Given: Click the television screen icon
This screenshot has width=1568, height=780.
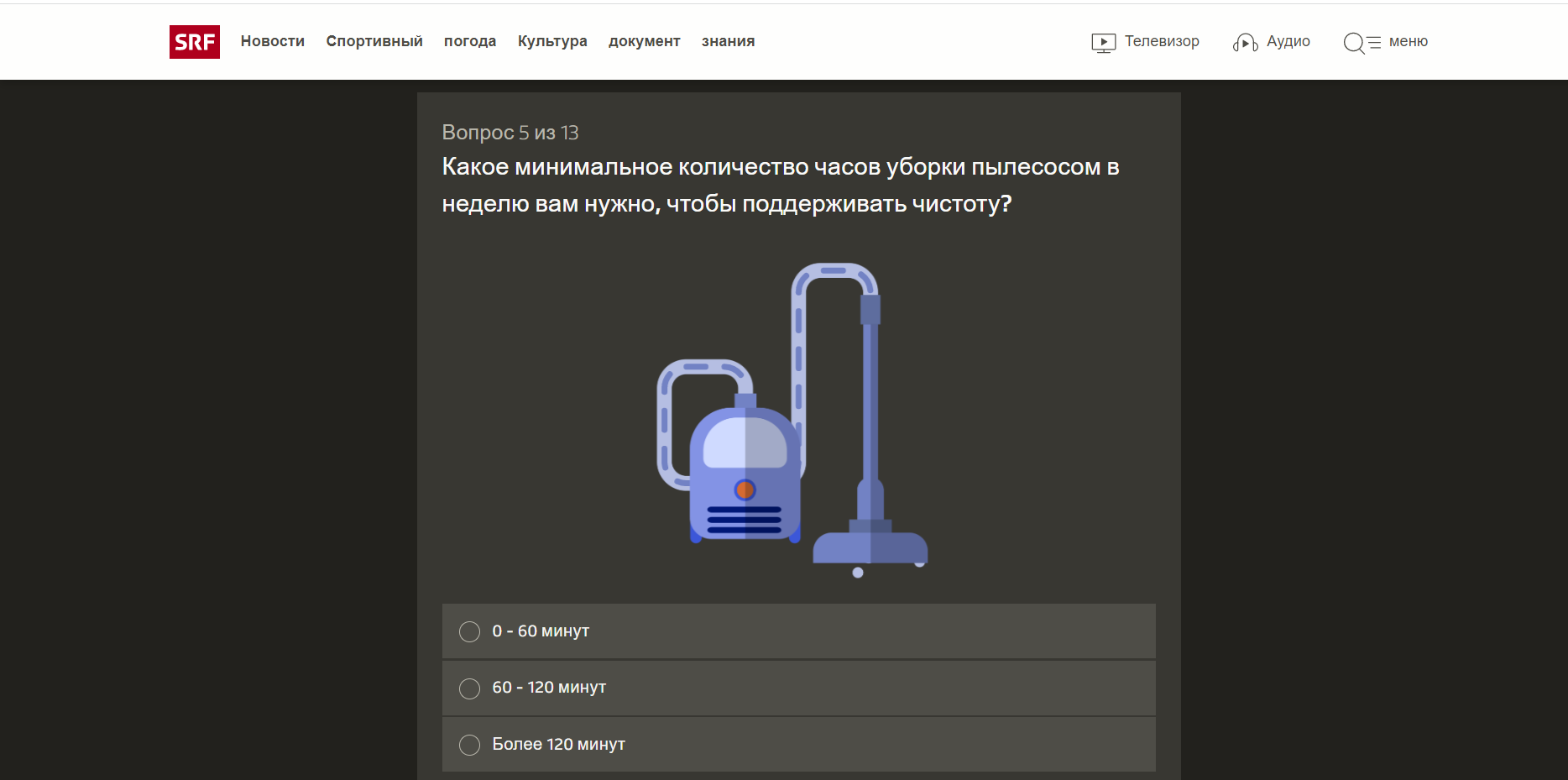Looking at the screenshot, I should point(1103,43).
